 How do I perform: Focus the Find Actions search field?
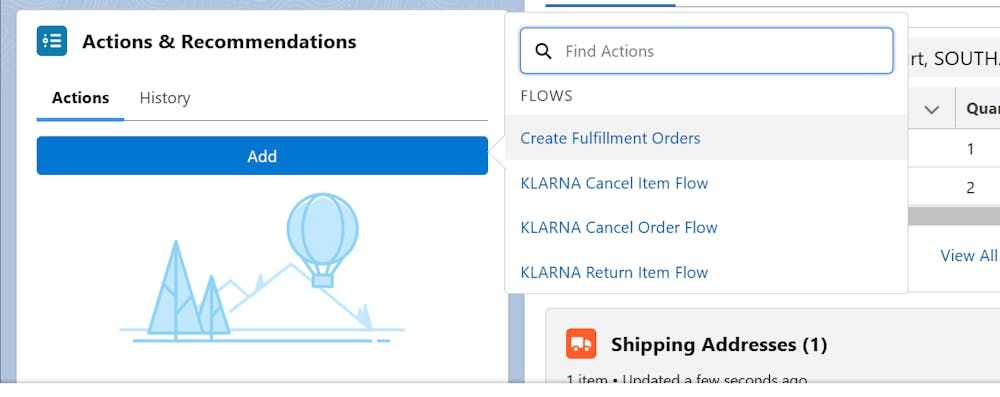tap(707, 51)
